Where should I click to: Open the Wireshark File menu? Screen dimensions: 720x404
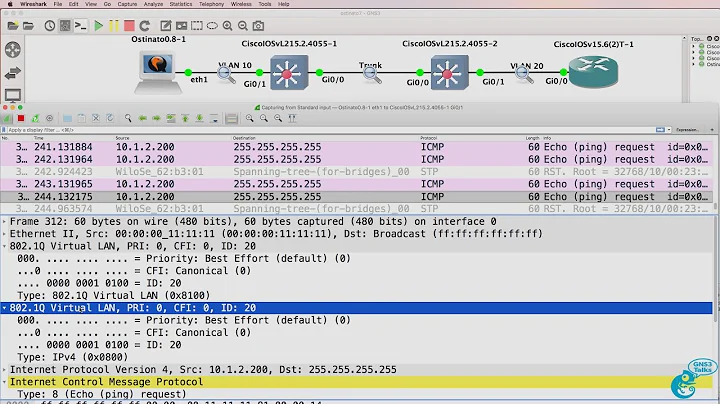[x=57, y=4]
